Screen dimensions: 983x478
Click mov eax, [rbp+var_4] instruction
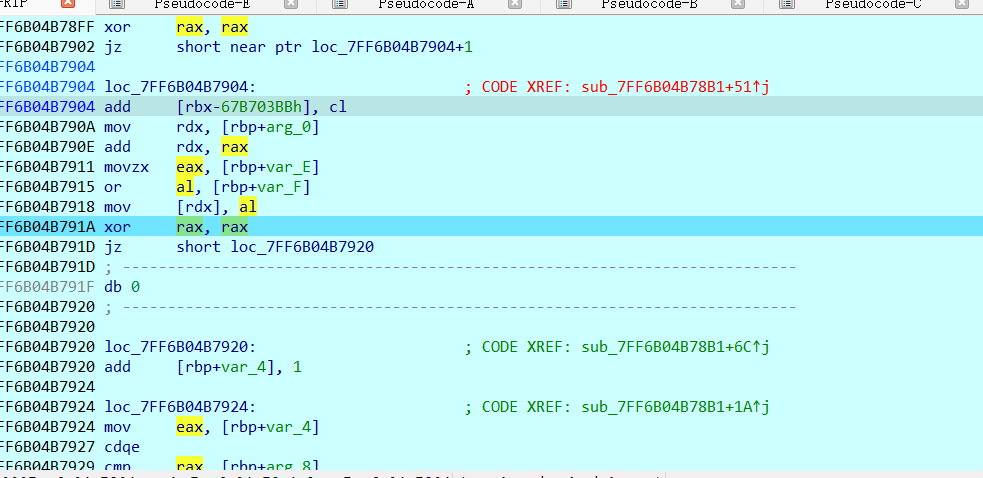tap(212, 427)
